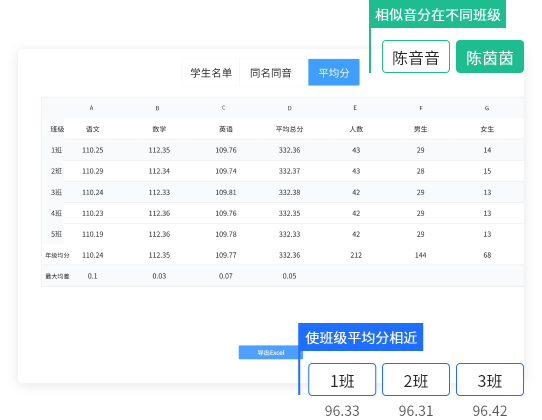Click grade girls count 68

tap(487, 255)
